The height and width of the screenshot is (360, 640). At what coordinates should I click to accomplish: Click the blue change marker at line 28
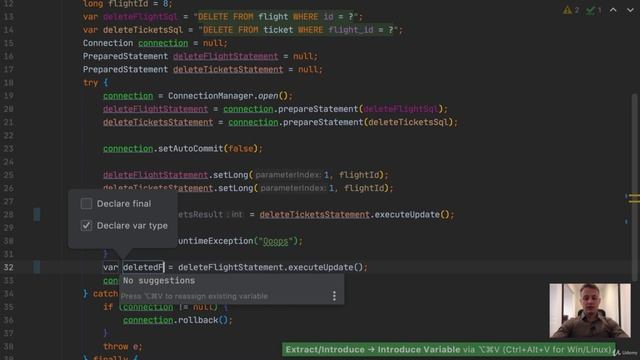click(x=37, y=214)
